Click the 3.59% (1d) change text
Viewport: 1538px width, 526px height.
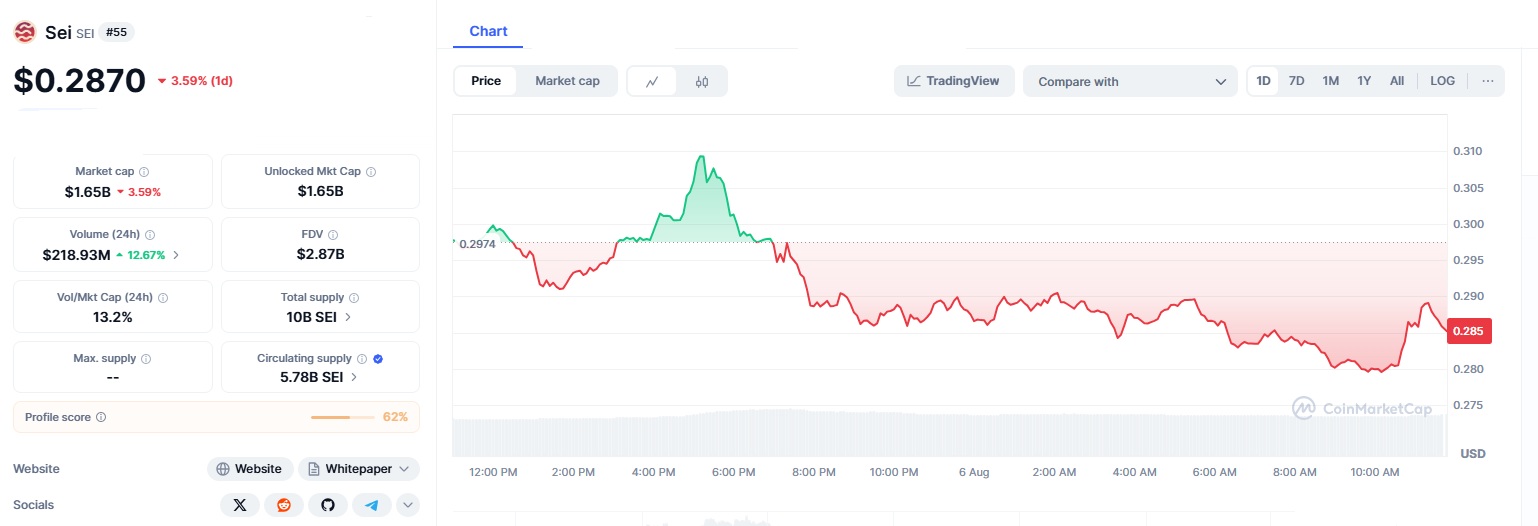[x=201, y=81]
